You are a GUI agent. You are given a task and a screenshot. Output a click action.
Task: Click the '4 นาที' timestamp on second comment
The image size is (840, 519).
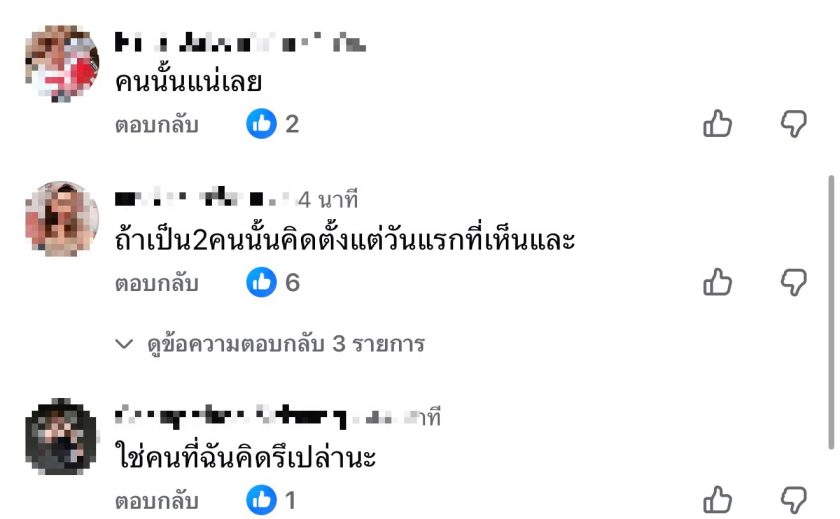(x=328, y=200)
